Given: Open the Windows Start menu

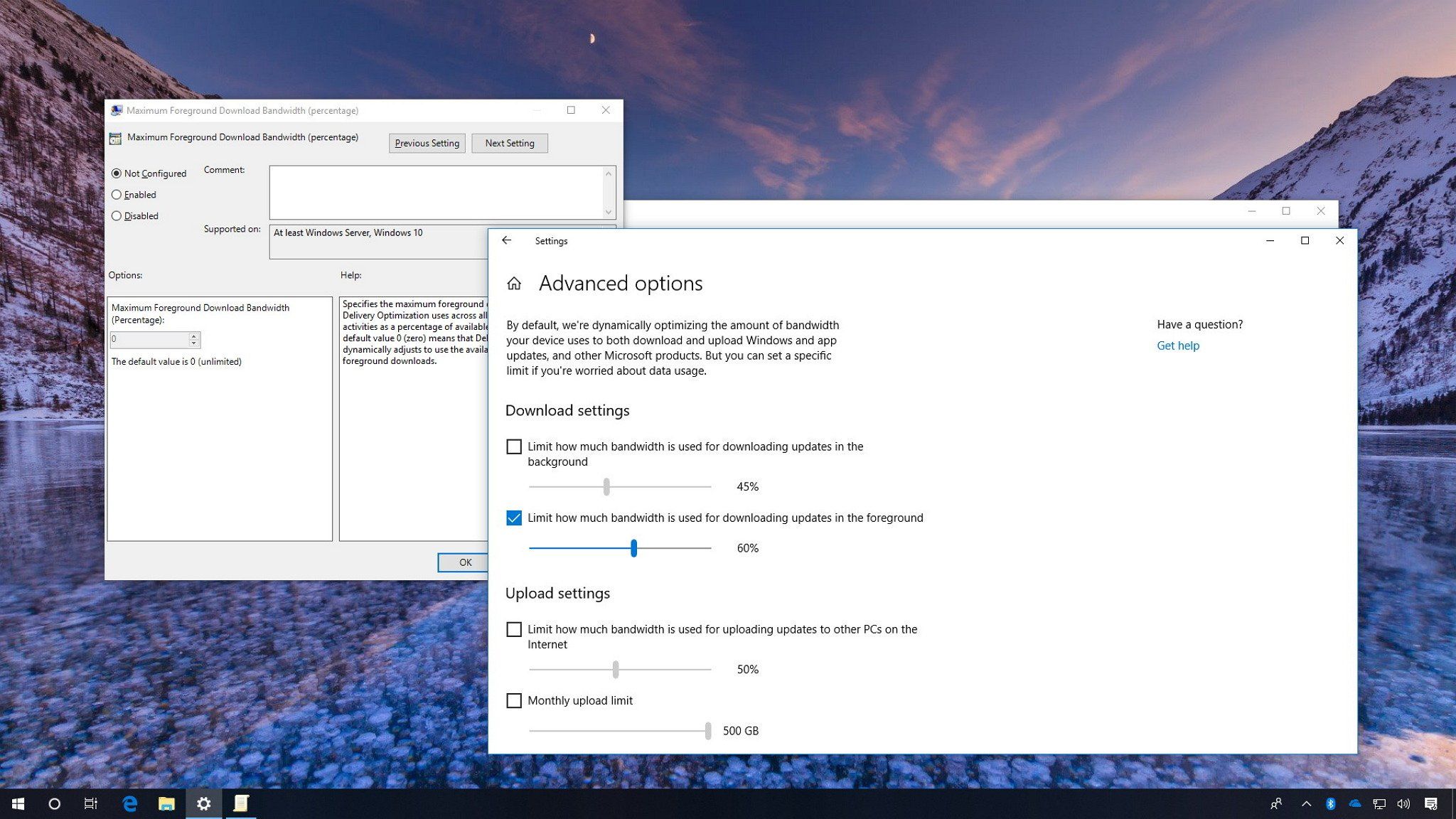Looking at the screenshot, I should [18, 803].
